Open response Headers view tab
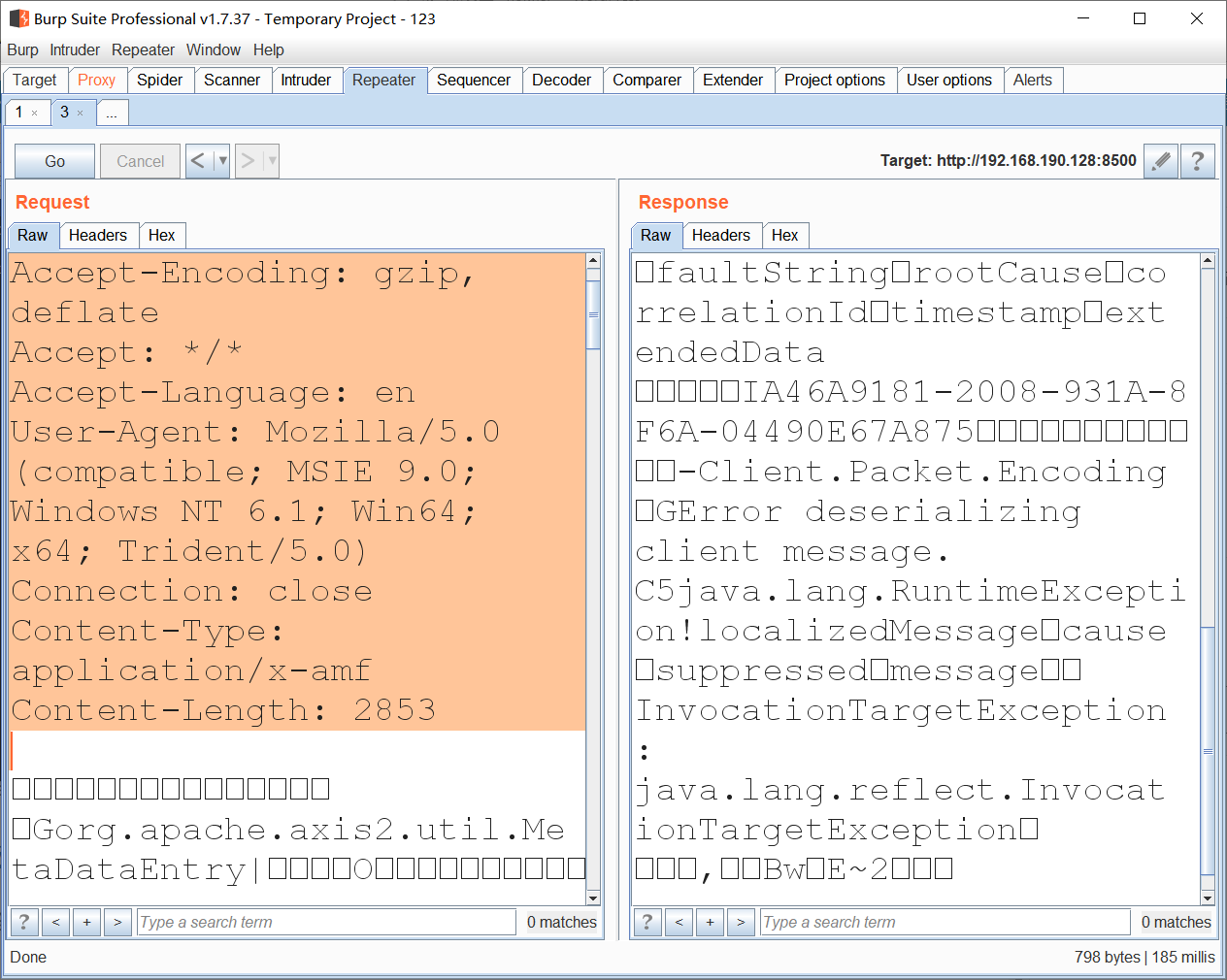Viewport: 1227px width, 980px height. (720, 235)
